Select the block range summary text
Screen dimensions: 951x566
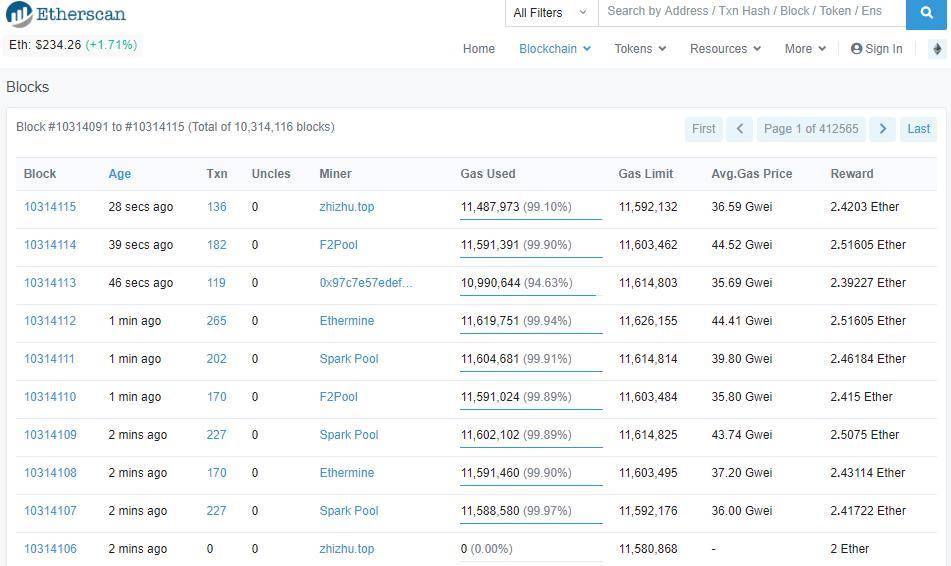point(175,127)
